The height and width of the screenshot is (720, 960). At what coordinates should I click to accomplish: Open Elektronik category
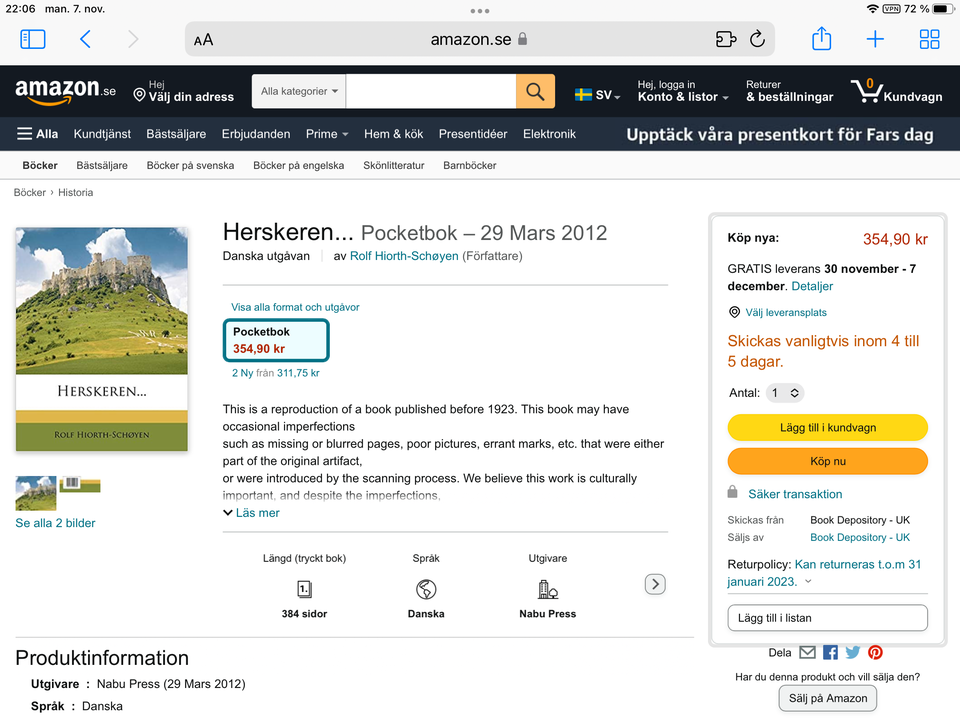pyautogui.click(x=549, y=133)
